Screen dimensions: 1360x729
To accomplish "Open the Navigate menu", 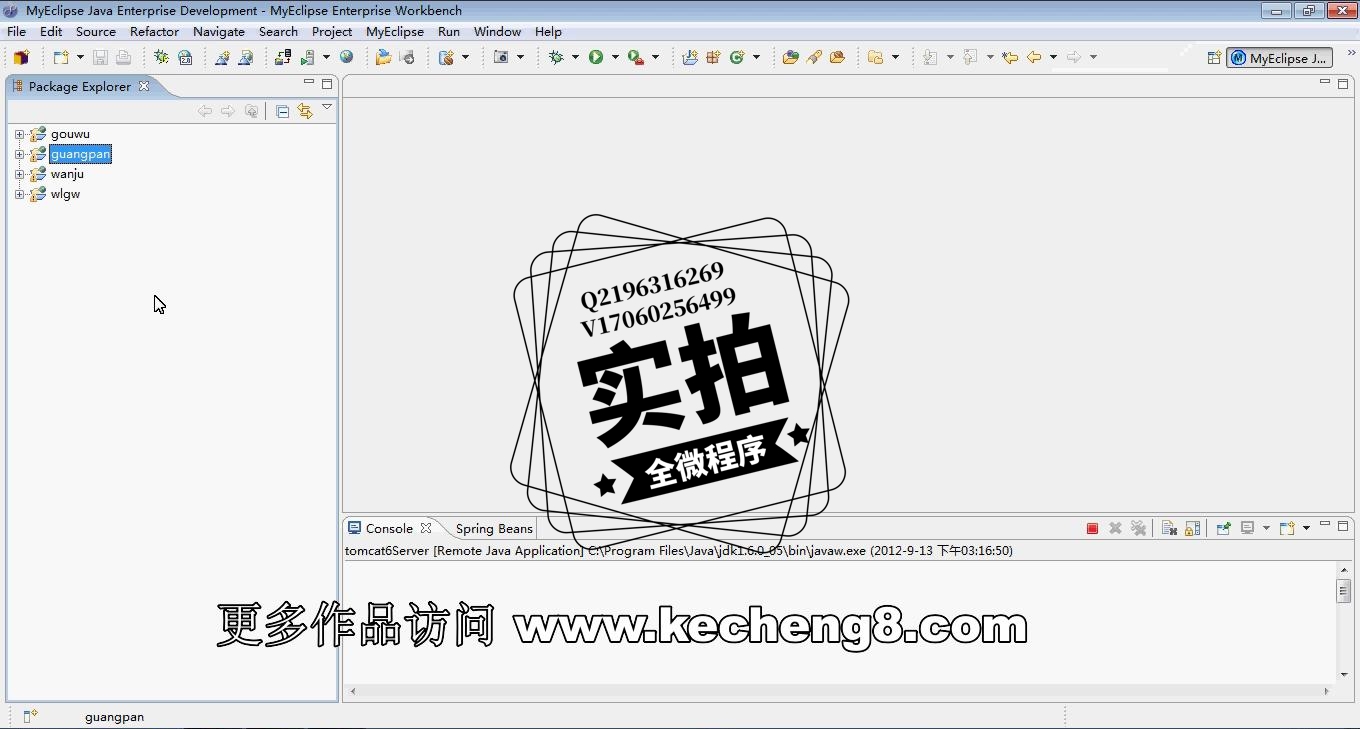I will tap(219, 31).
